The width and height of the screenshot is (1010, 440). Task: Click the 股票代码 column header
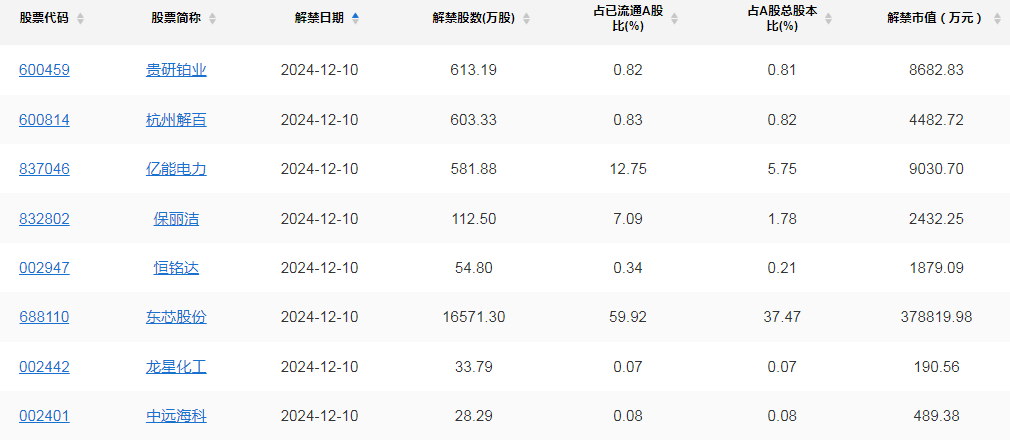coord(44,19)
